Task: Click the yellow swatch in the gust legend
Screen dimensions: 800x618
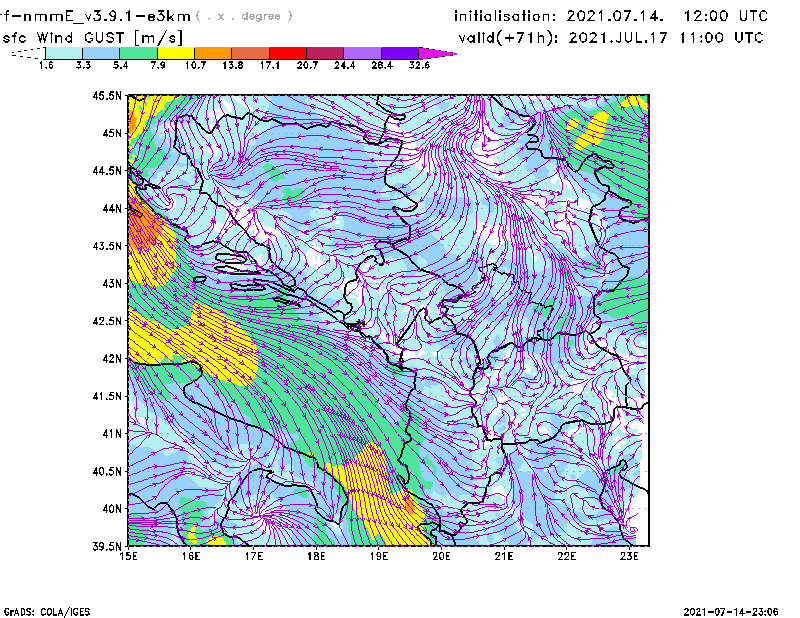Action: click(176, 53)
